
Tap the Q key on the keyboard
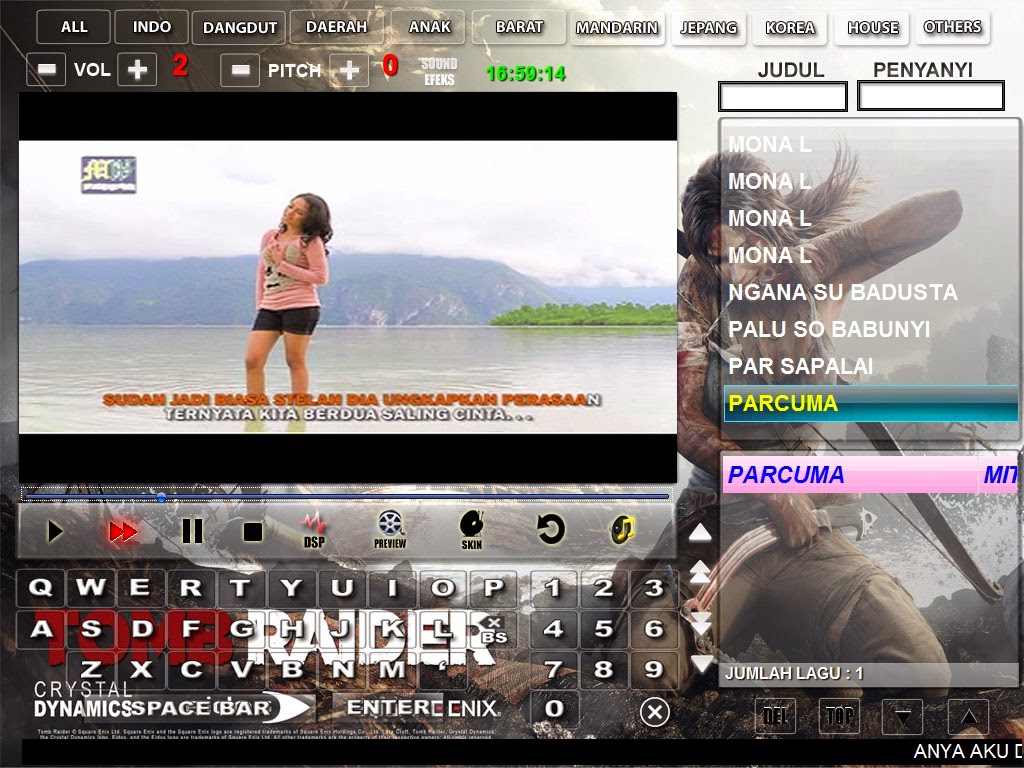pos(40,587)
